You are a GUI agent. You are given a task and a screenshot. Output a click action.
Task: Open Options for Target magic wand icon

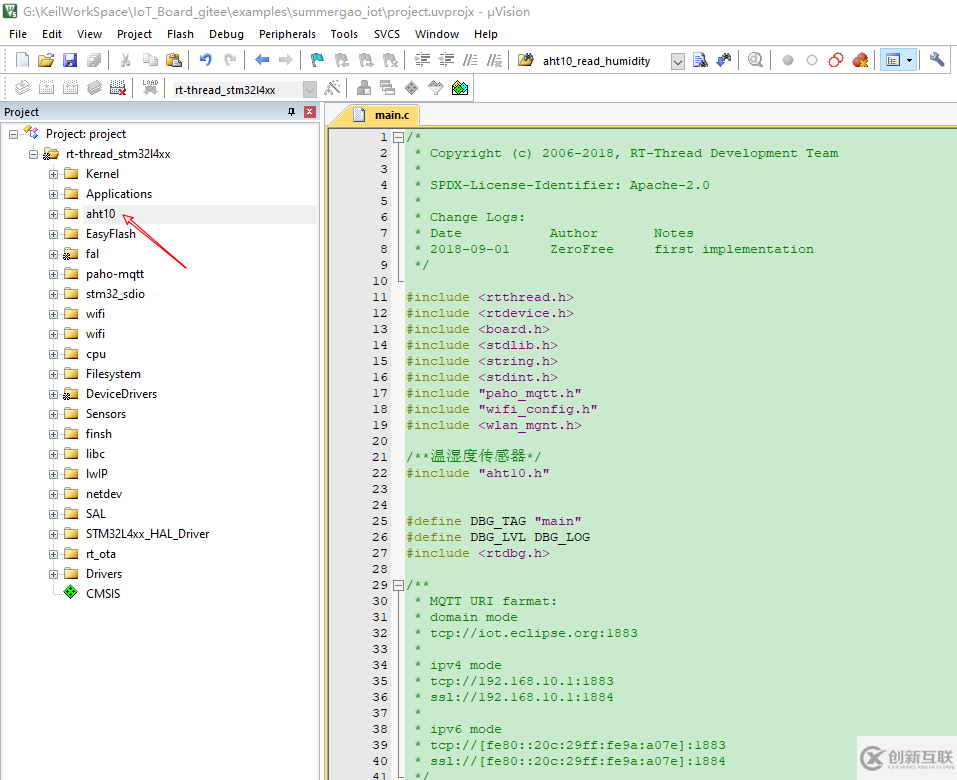click(333, 89)
